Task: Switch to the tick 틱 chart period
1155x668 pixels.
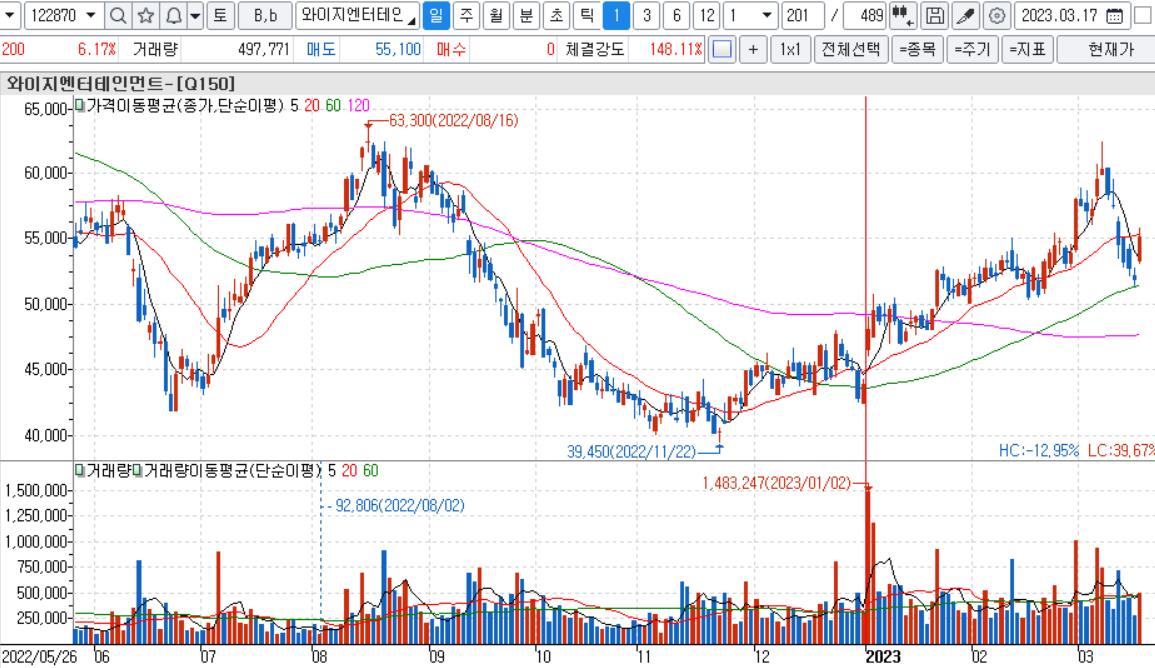Action: 586,15
